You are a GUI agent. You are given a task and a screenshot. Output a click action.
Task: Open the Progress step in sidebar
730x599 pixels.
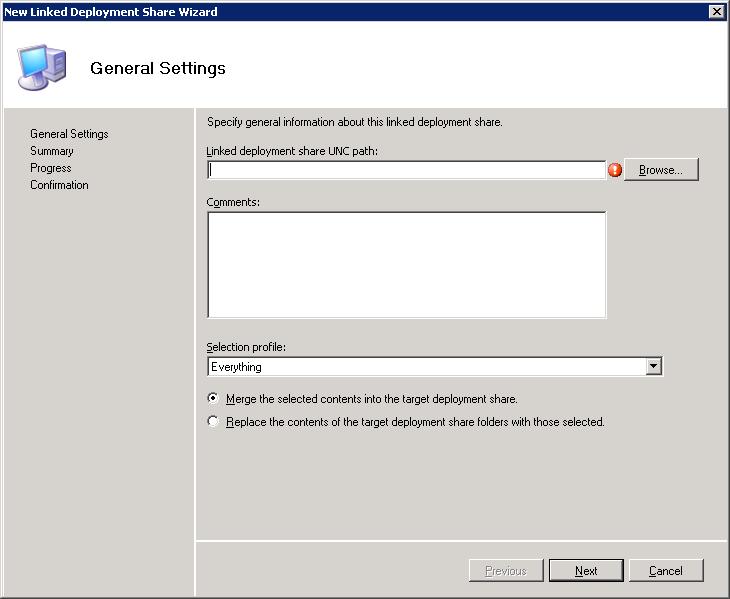click(x=50, y=168)
